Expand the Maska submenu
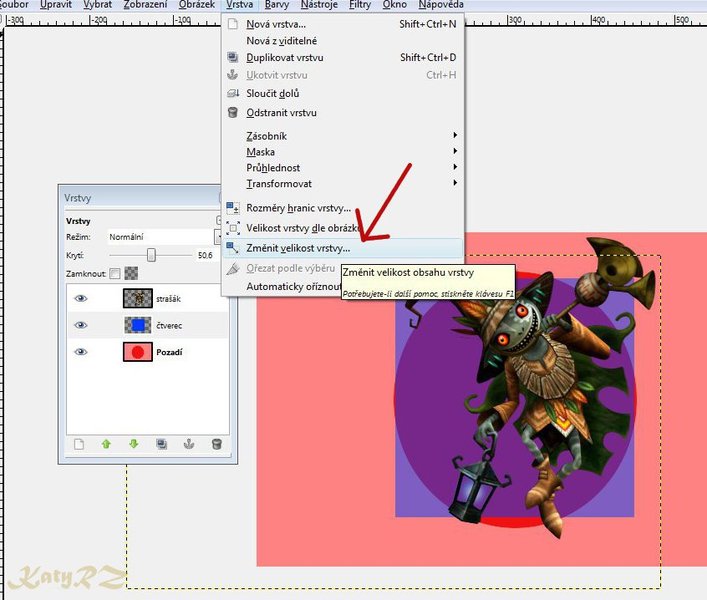707x600 pixels. [x=343, y=151]
